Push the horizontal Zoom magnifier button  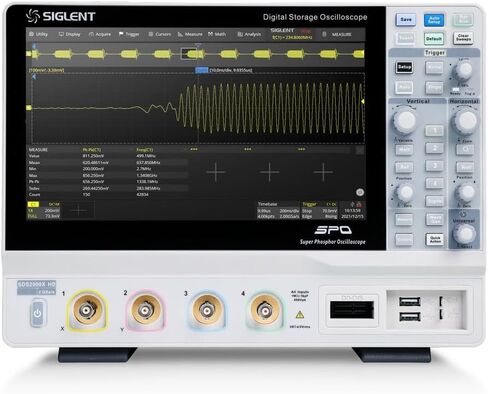(x=465, y=149)
